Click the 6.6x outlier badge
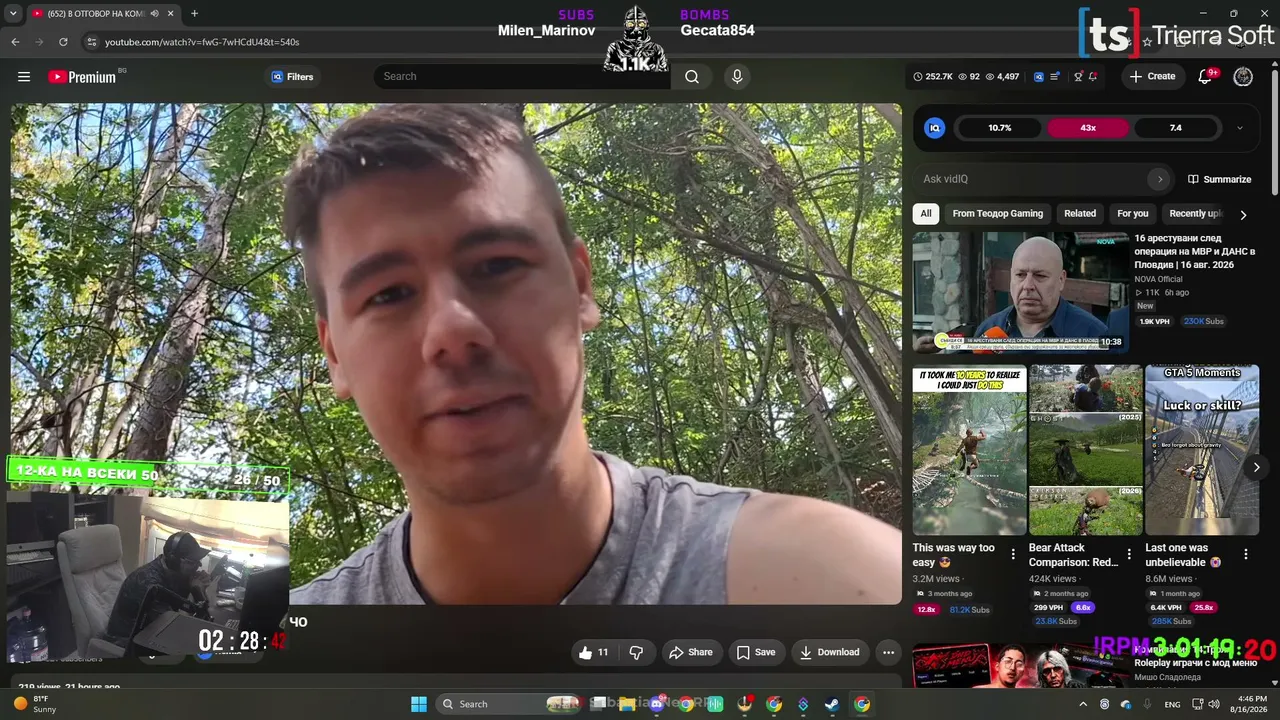The width and height of the screenshot is (1280, 720). pos(1082,607)
